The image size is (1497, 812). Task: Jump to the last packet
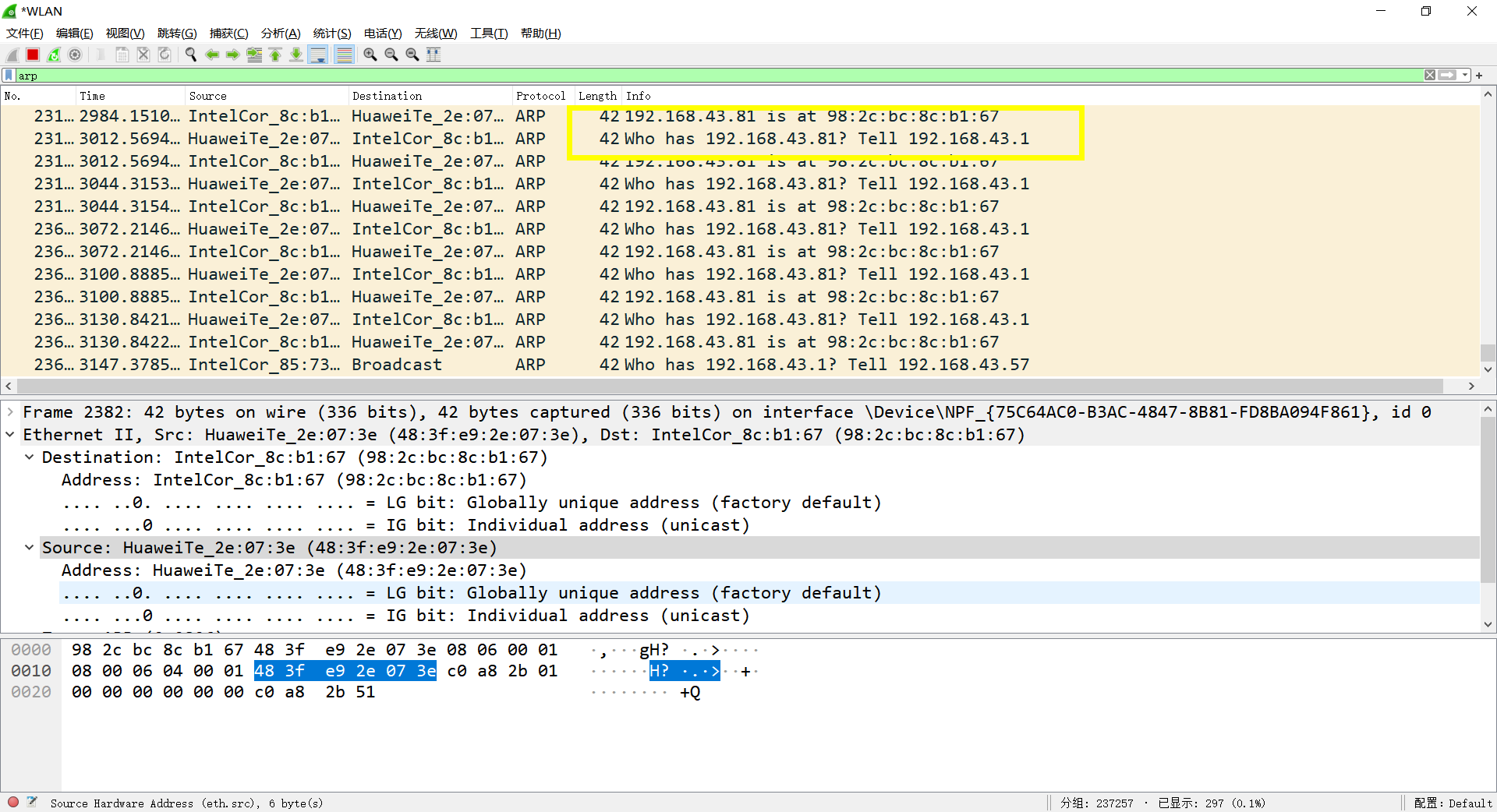(x=296, y=55)
